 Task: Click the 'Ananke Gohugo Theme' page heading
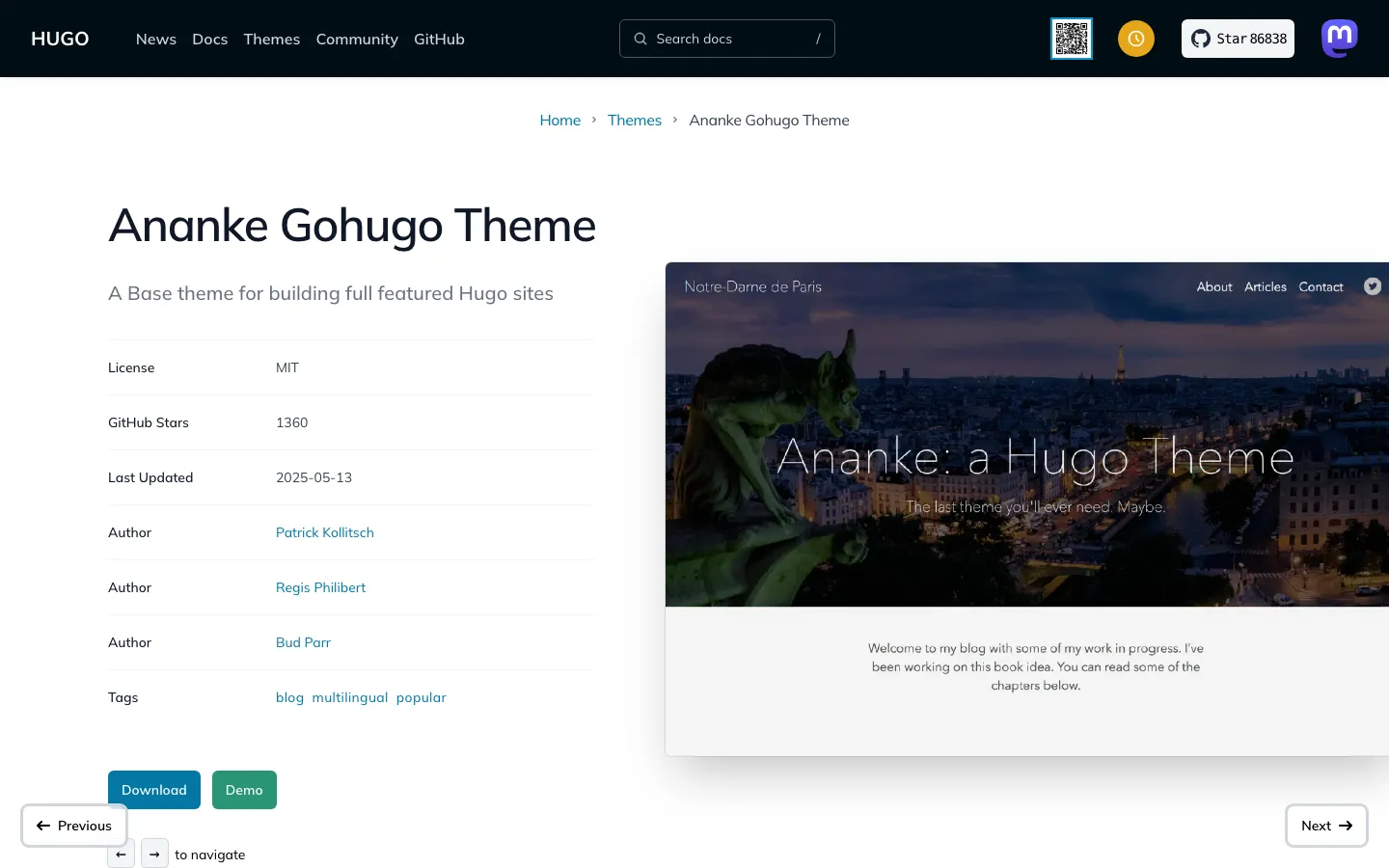pyautogui.click(x=352, y=226)
